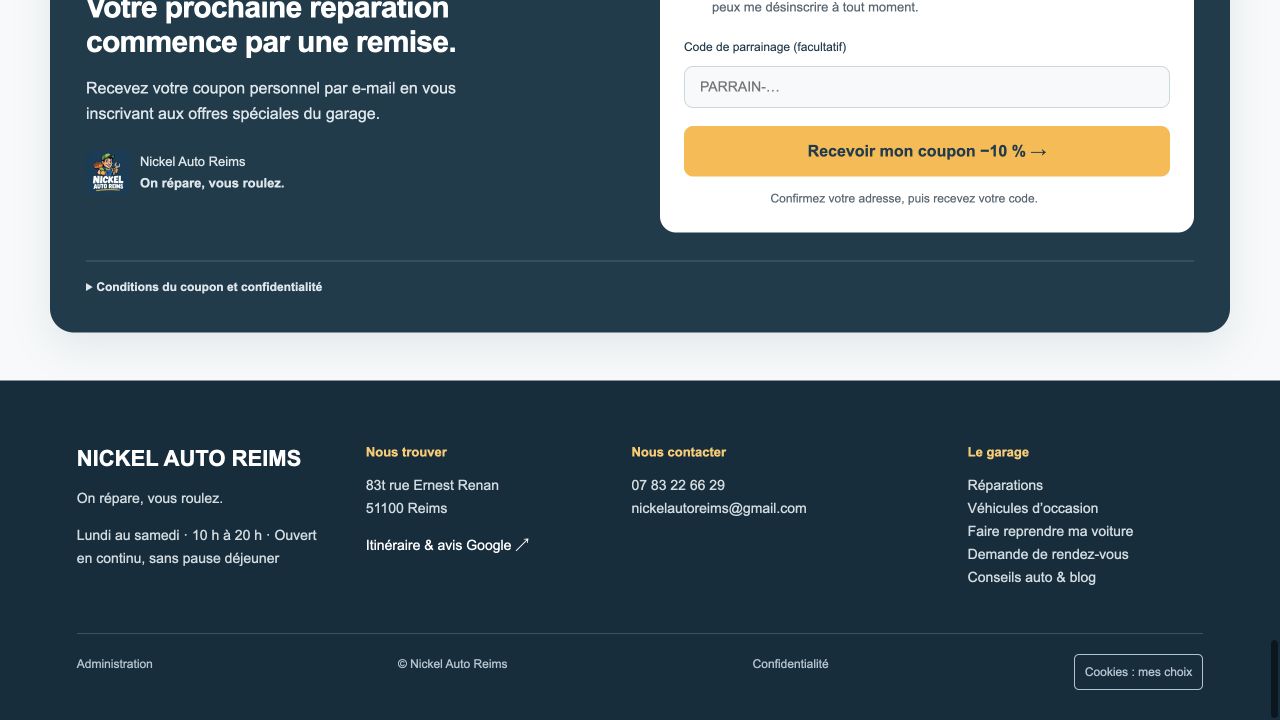1280x720 pixels.
Task: Click the opening hours text 'Lundi au samedi'
Action: click(x=128, y=535)
